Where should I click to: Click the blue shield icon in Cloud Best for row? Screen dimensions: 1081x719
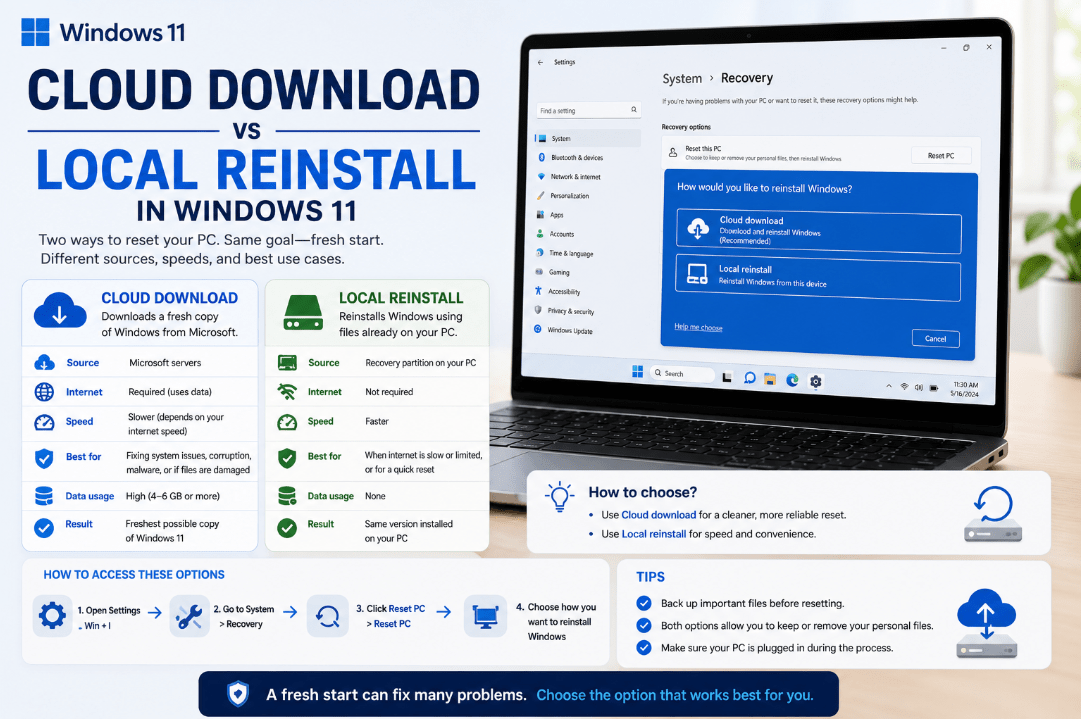click(x=44, y=458)
